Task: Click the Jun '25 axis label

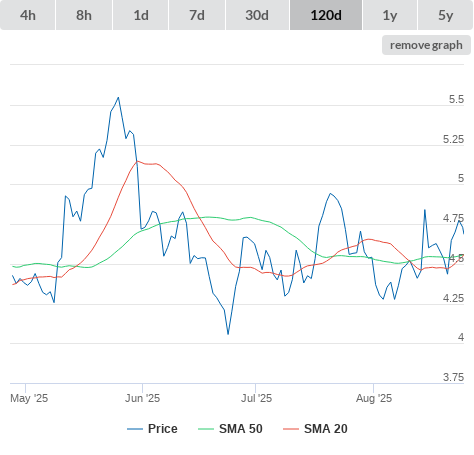Action: (x=142, y=398)
